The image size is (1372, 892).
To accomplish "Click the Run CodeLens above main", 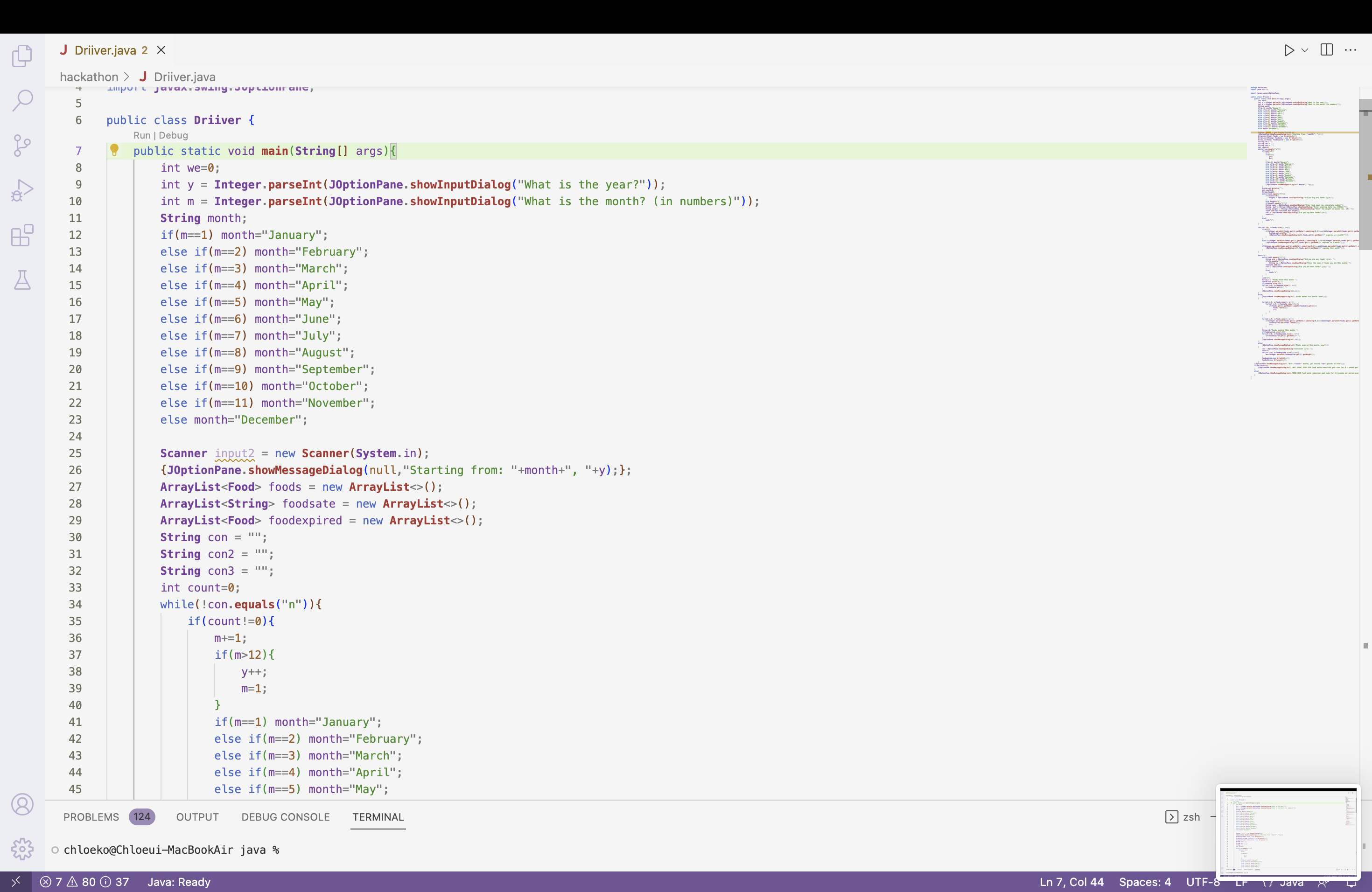I will pyautogui.click(x=141, y=135).
